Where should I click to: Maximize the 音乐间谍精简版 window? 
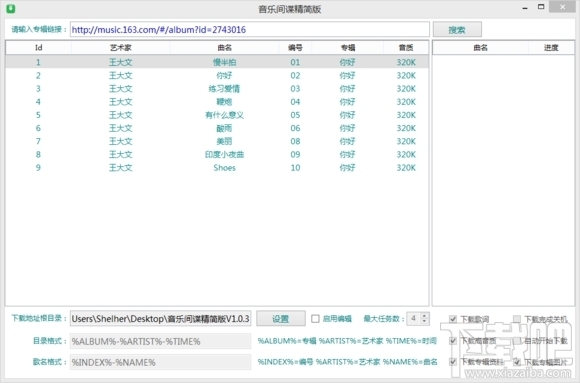(541, 7)
